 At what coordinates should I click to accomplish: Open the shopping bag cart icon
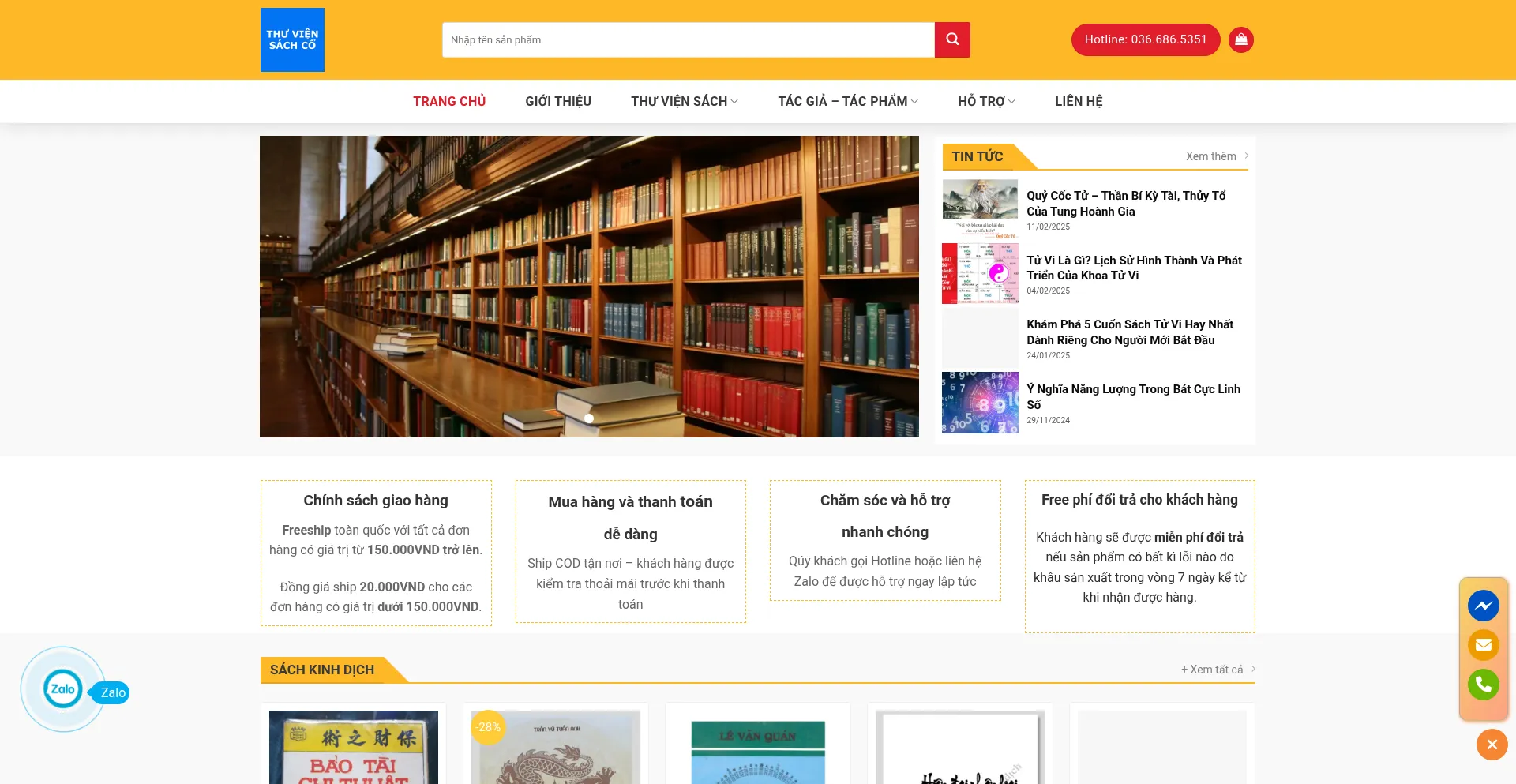tap(1241, 39)
